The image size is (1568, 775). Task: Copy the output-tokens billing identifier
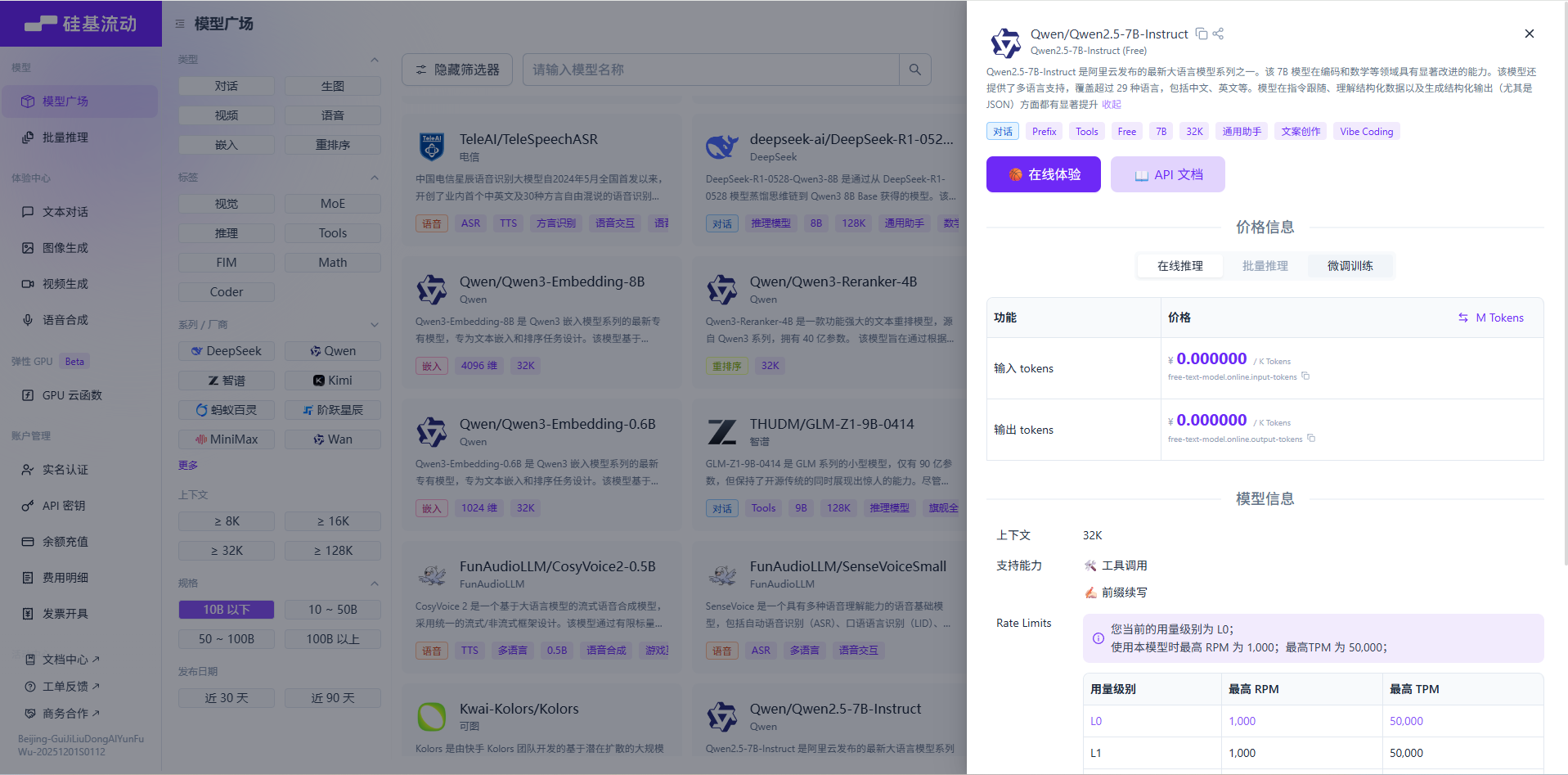tap(1311, 439)
